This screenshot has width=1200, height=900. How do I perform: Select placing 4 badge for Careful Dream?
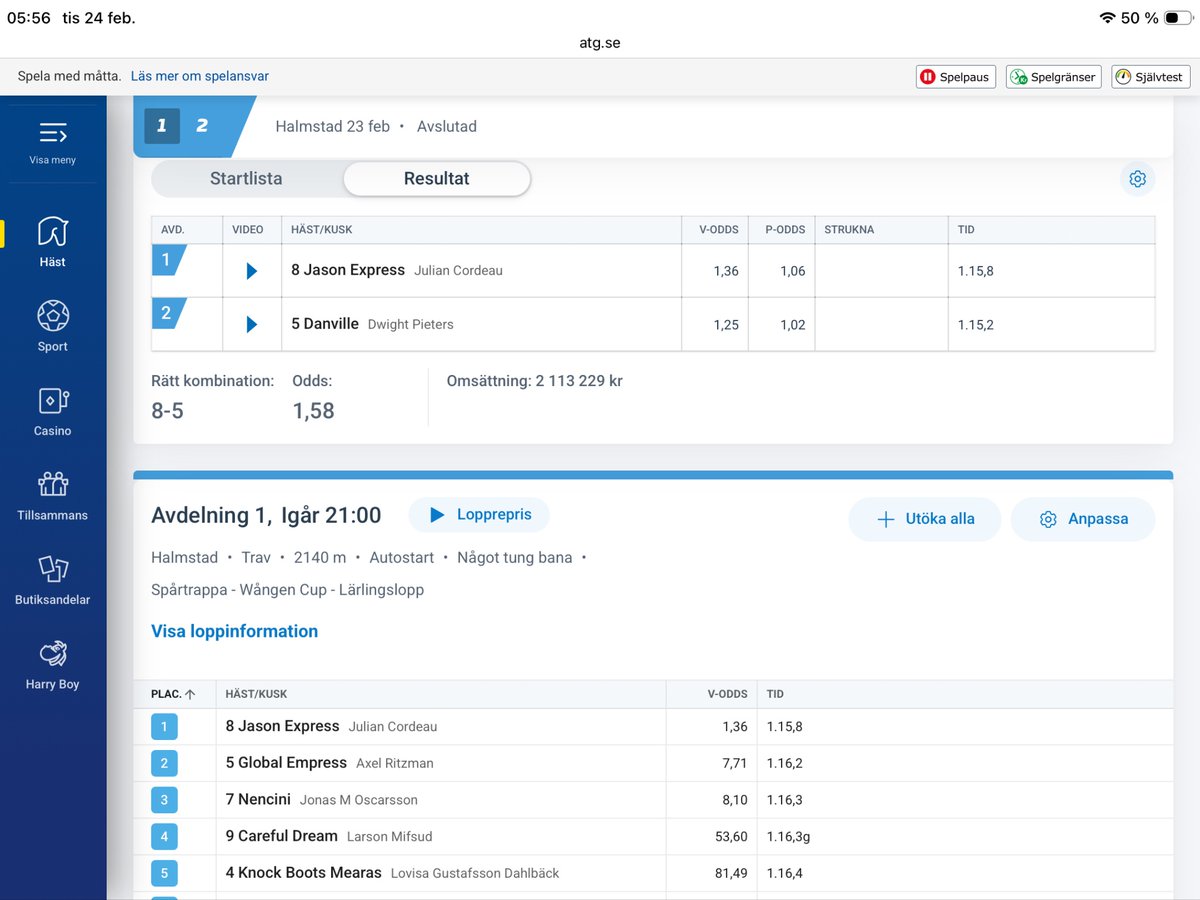pos(164,837)
